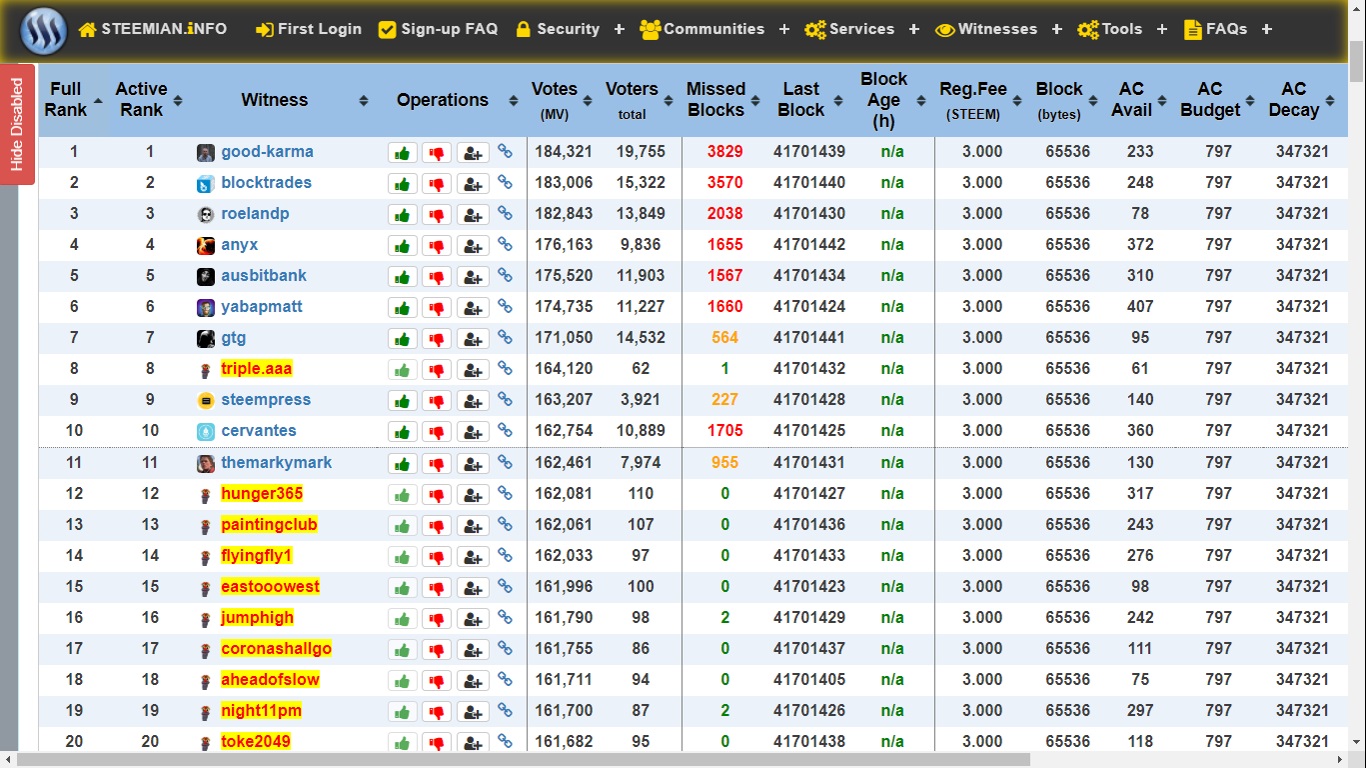Open the link icon for anyx
Screen dimensions: 1366x768
[505, 245]
